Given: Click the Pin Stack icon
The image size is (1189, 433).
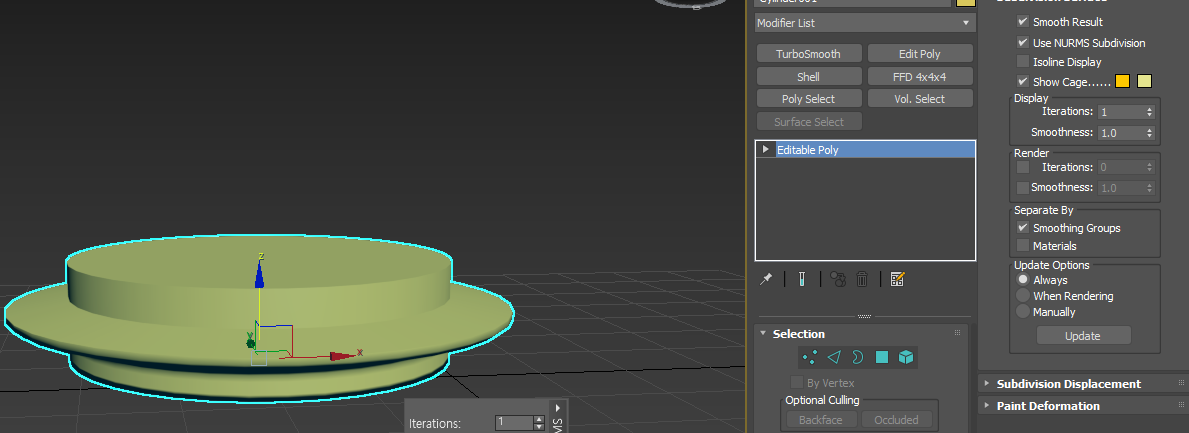Looking at the screenshot, I should click(766, 280).
